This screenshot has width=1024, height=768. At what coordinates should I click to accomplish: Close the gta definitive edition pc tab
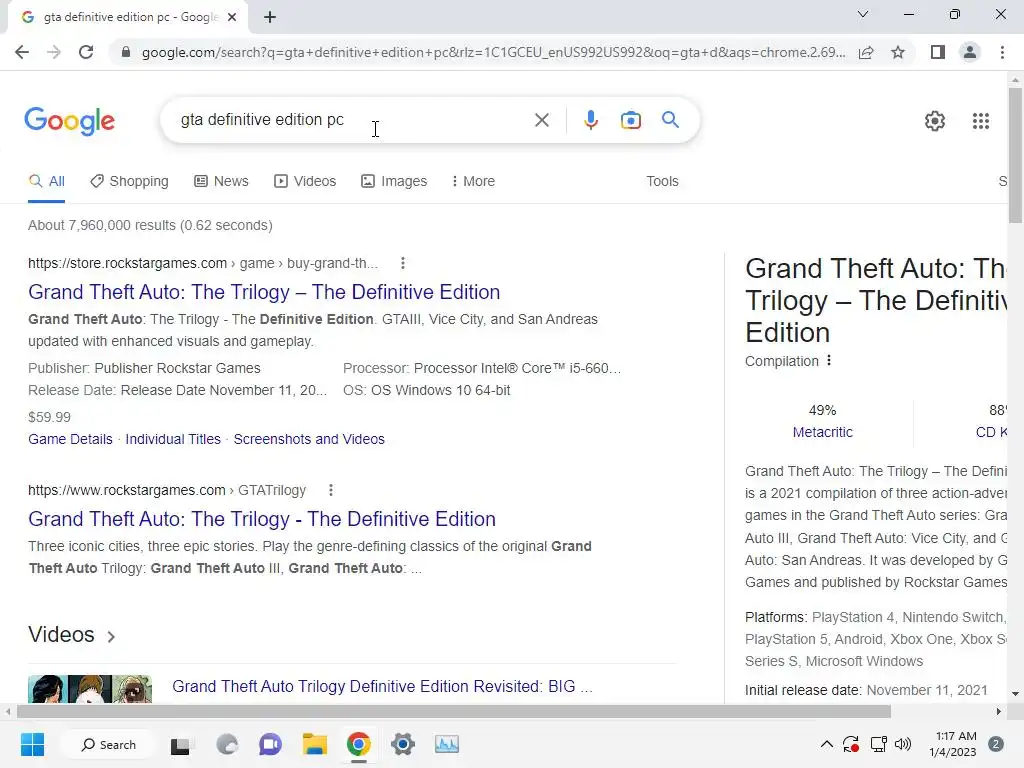click(232, 18)
